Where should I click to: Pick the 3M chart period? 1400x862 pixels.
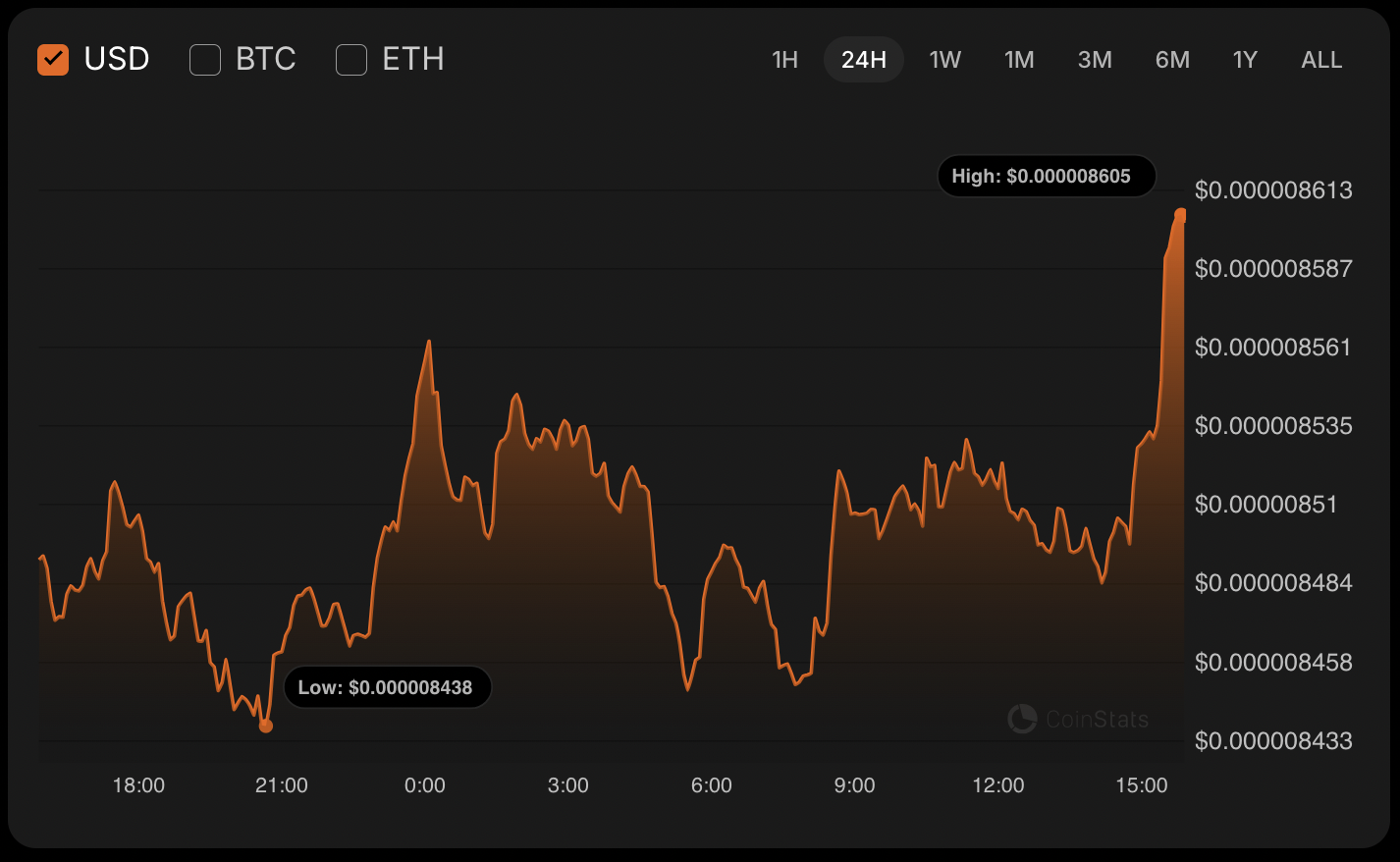tap(1095, 60)
